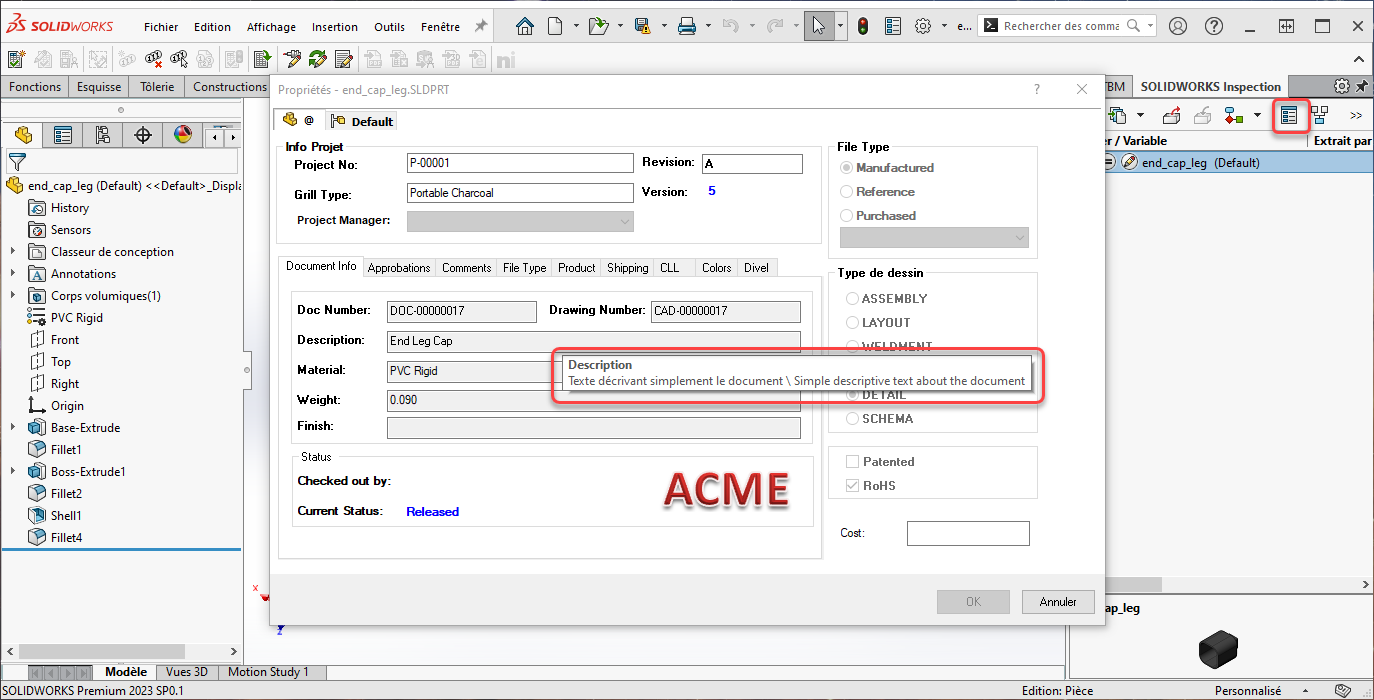Switch to the PropertyManager tab icon

point(63,135)
